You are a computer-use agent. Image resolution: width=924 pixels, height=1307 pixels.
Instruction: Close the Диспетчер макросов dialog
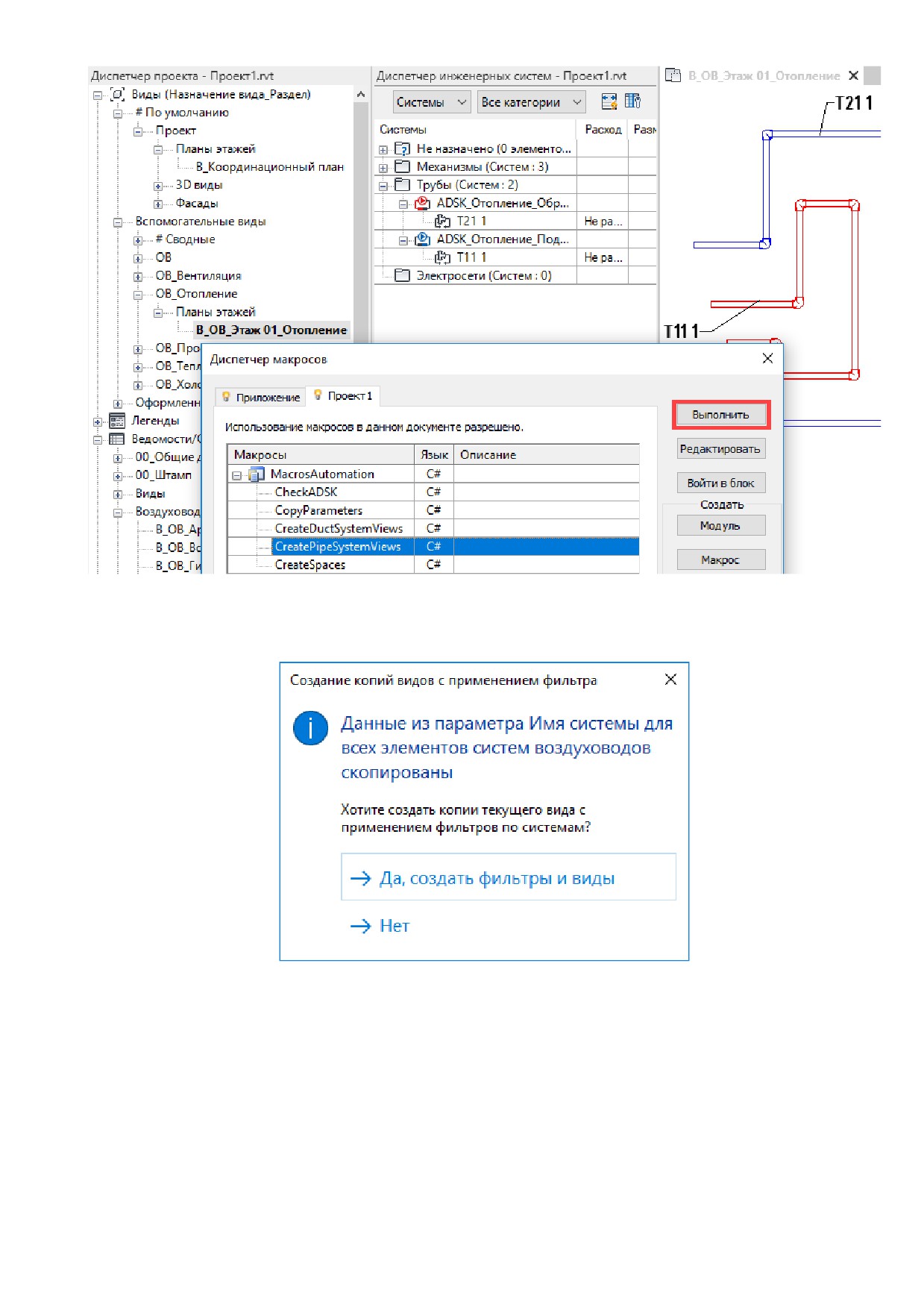[767, 359]
